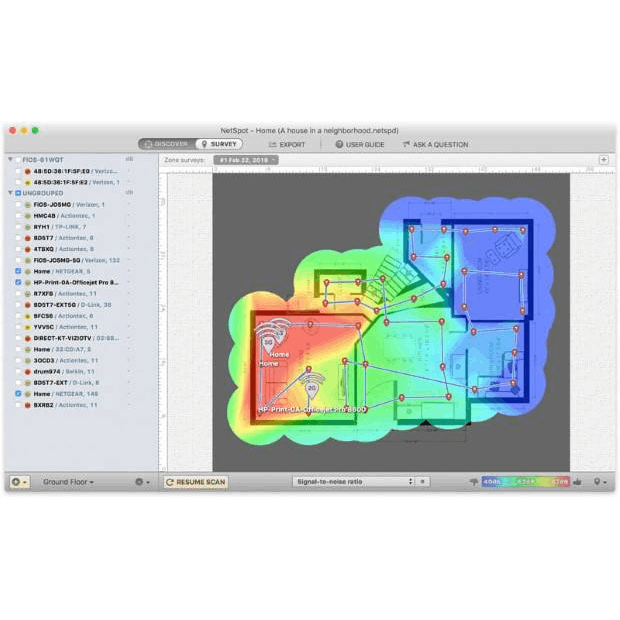Select the 3OCD3 Actiontec network row
The width and height of the screenshot is (620, 620).
click(x=79, y=361)
